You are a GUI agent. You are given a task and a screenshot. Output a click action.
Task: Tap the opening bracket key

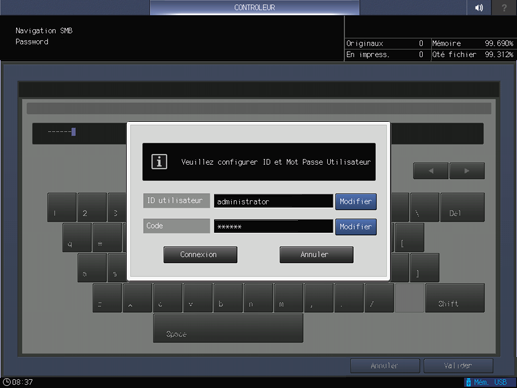[x=409, y=237]
